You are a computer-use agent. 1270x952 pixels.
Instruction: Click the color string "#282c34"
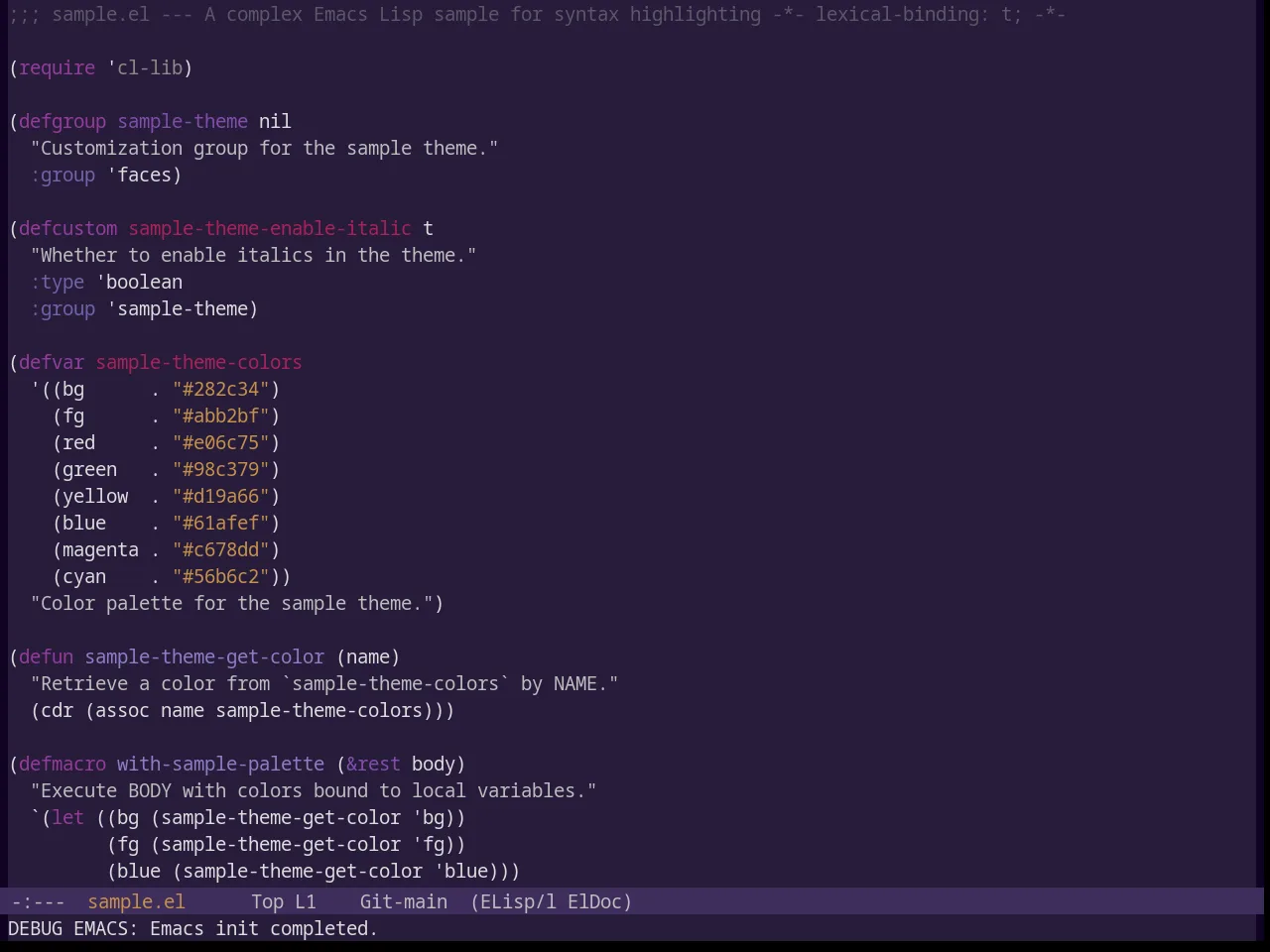pyautogui.click(x=220, y=389)
